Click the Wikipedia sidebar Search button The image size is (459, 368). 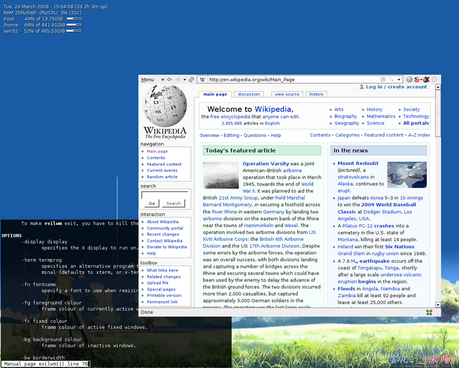tap(173, 203)
